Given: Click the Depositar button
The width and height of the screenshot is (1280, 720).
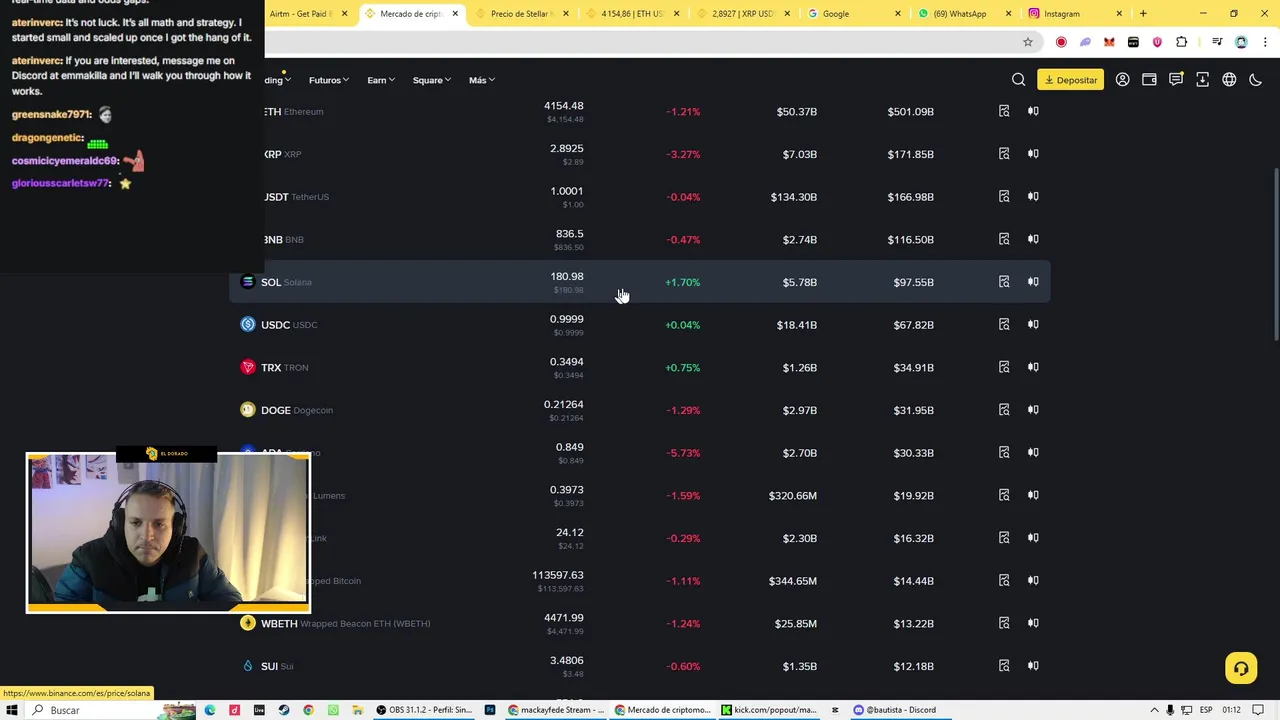Looking at the screenshot, I should pyautogui.click(x=1070, y=80).
